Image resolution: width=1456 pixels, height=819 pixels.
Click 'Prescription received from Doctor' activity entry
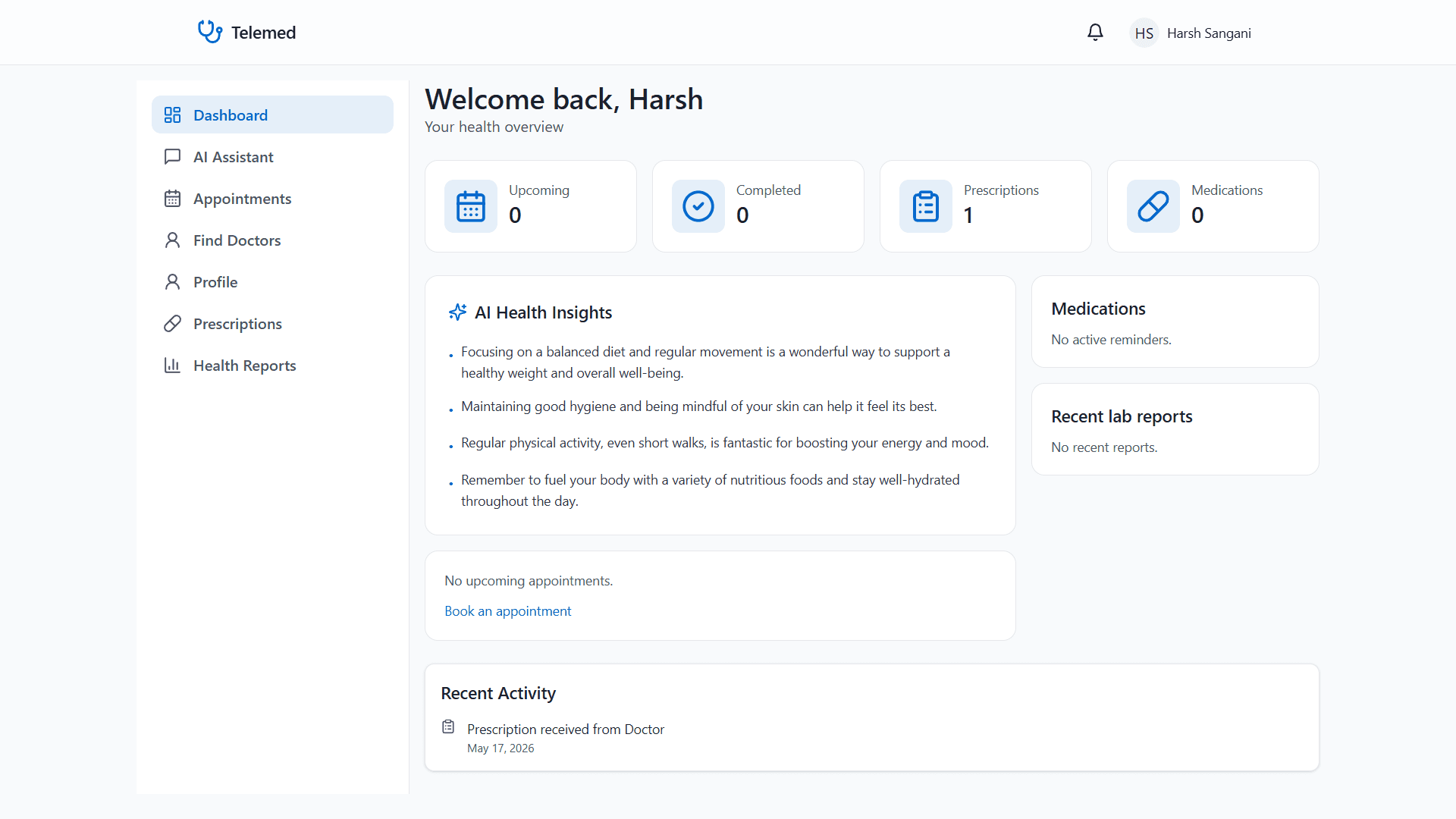click(x=566, y=729)
